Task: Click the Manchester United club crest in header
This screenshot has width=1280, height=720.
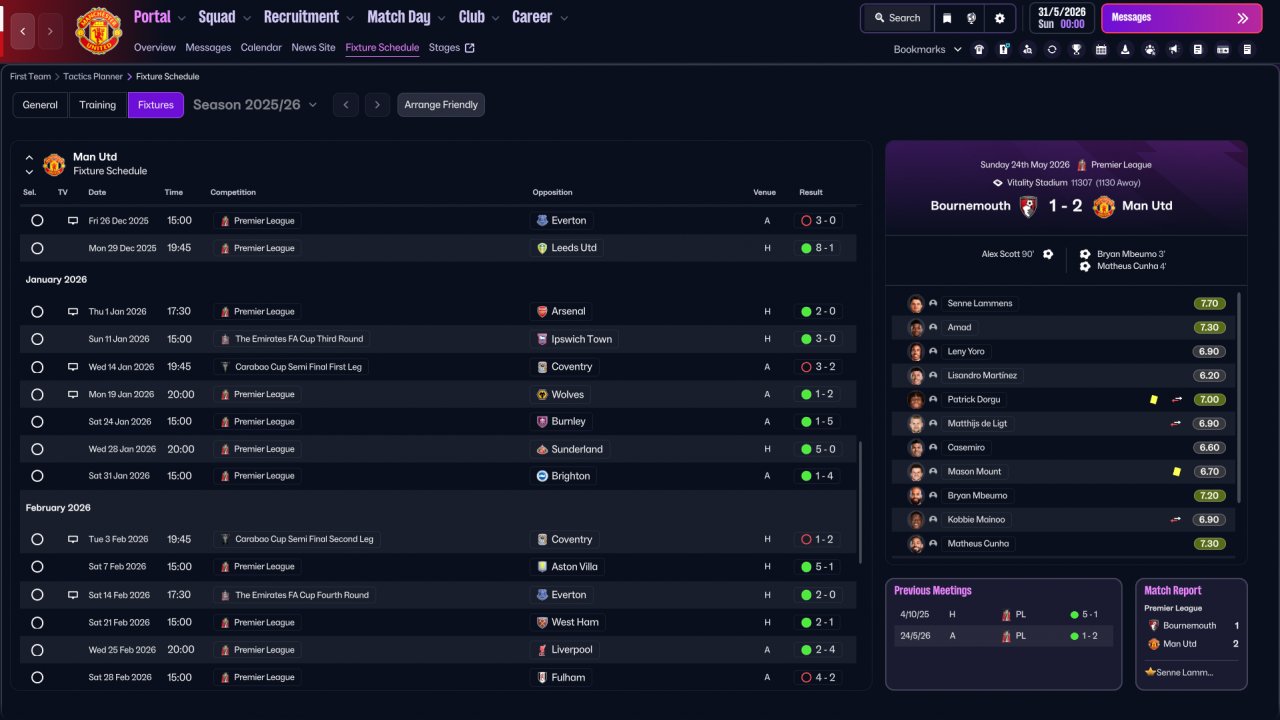Action: click(x=98, y=31)
